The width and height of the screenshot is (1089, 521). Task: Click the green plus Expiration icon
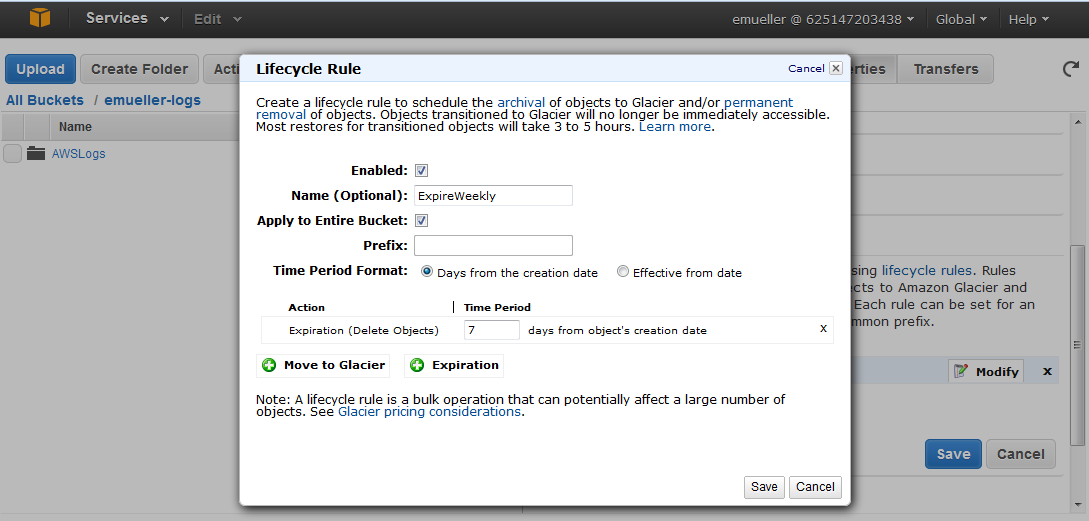(417, 366)
